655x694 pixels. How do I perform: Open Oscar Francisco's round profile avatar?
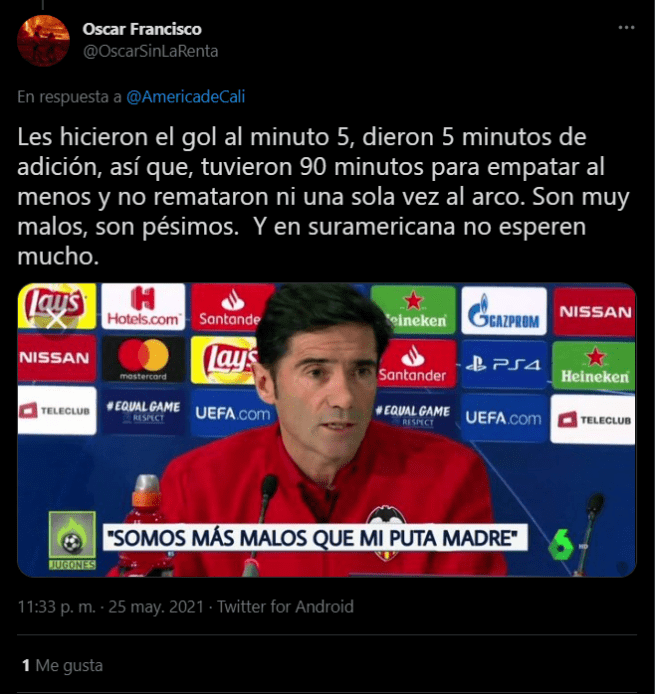tap(43, 40)
